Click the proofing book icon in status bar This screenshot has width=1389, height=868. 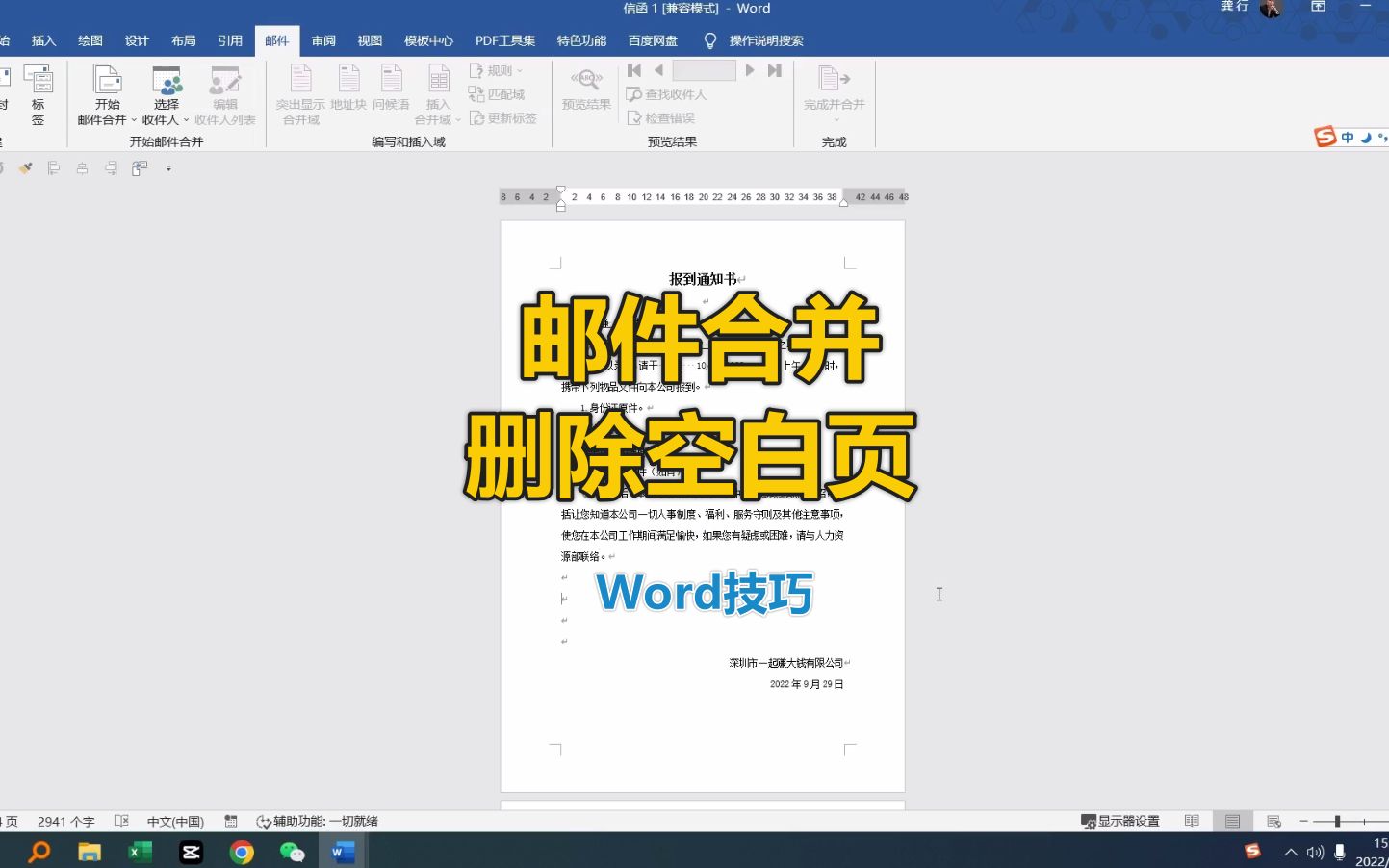pos(121,821)
